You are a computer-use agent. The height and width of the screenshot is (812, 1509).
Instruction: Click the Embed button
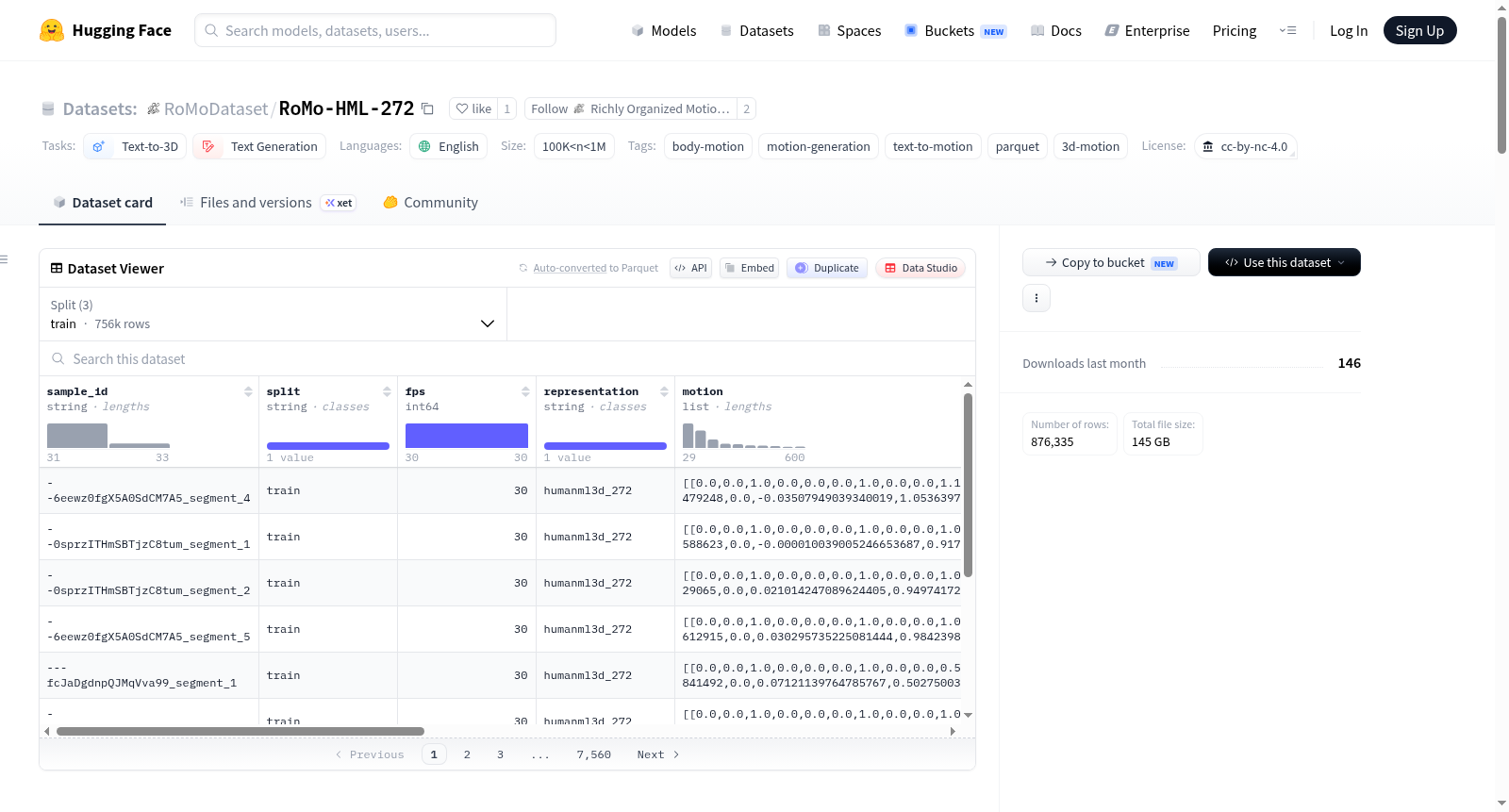[x=749, y=268]
